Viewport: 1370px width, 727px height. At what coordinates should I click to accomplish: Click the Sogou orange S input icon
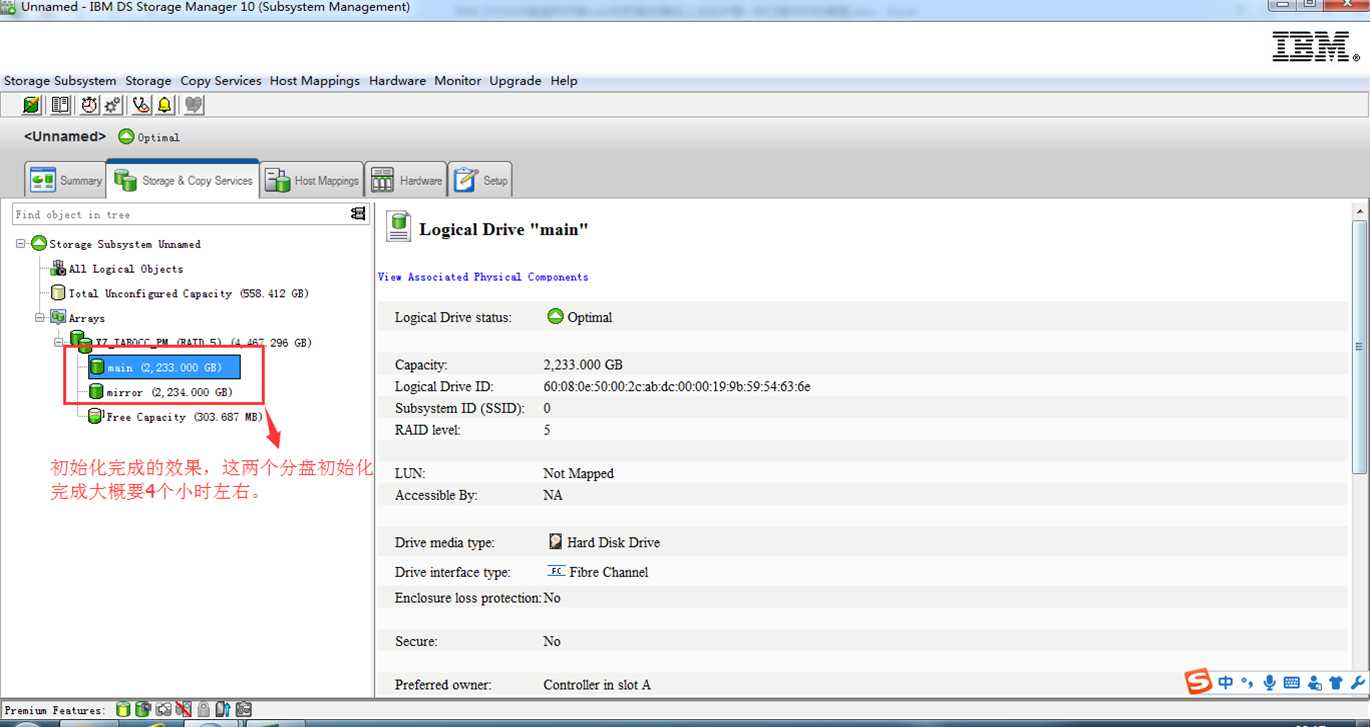pos(1198,682)
